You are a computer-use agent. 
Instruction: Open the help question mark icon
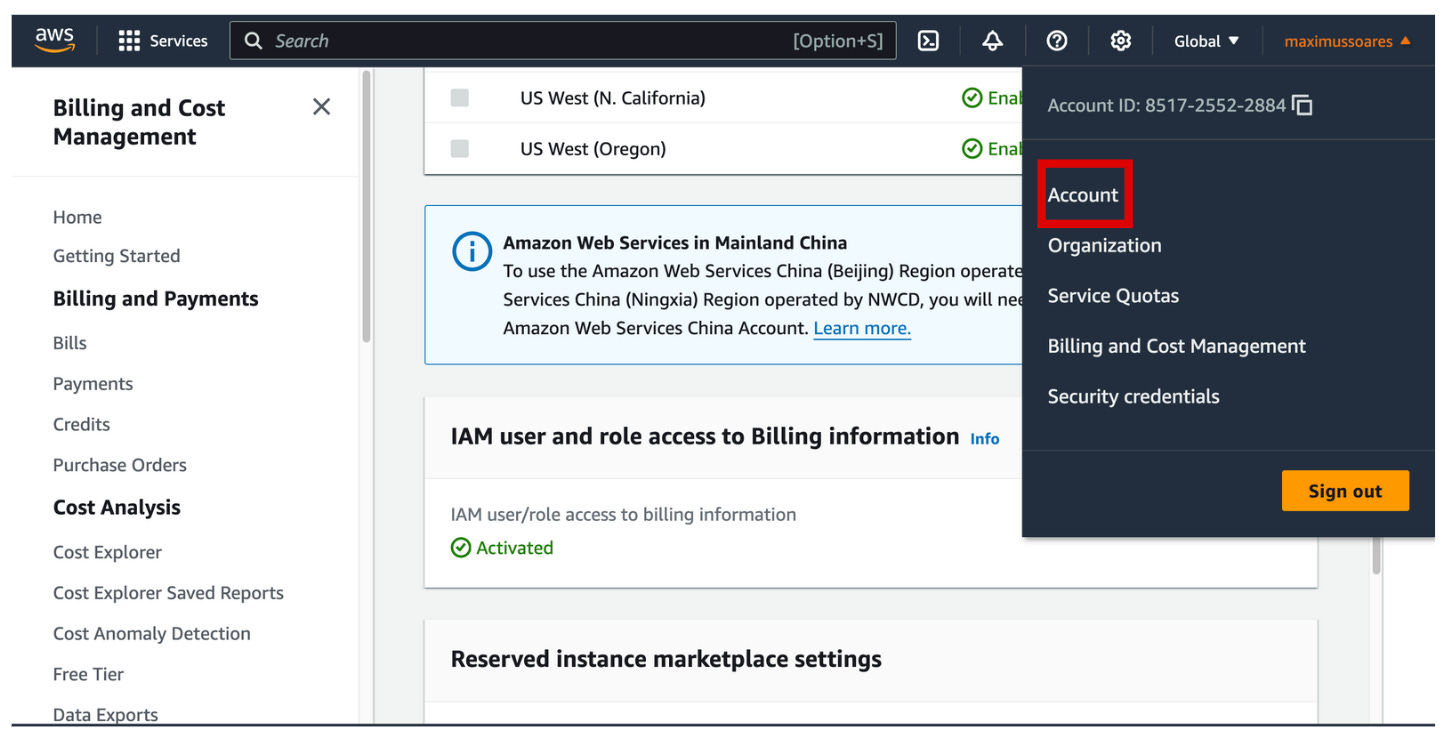tap(1056, 41)
